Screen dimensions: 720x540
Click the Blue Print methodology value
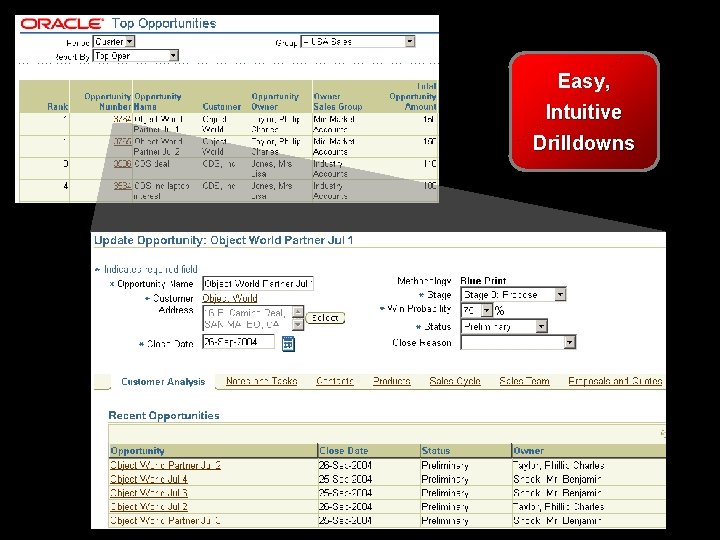pyautogui.click(x=483, y=281)
